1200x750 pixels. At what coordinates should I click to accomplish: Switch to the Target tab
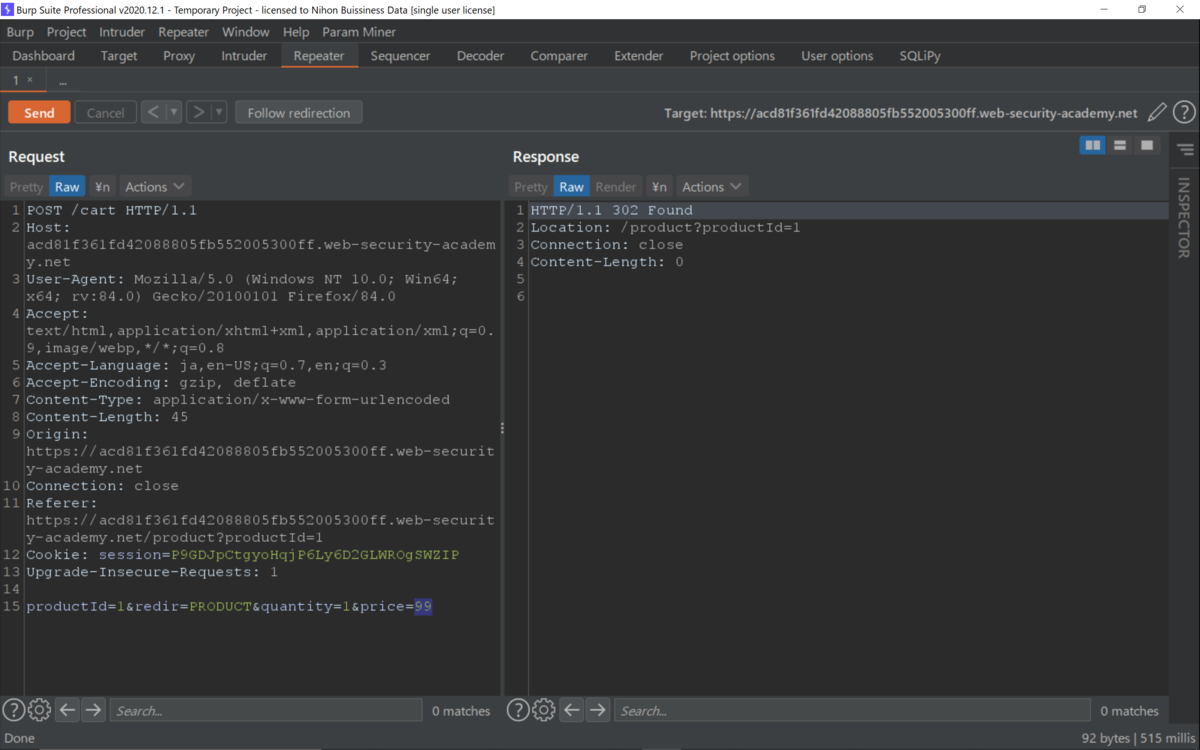119,56
